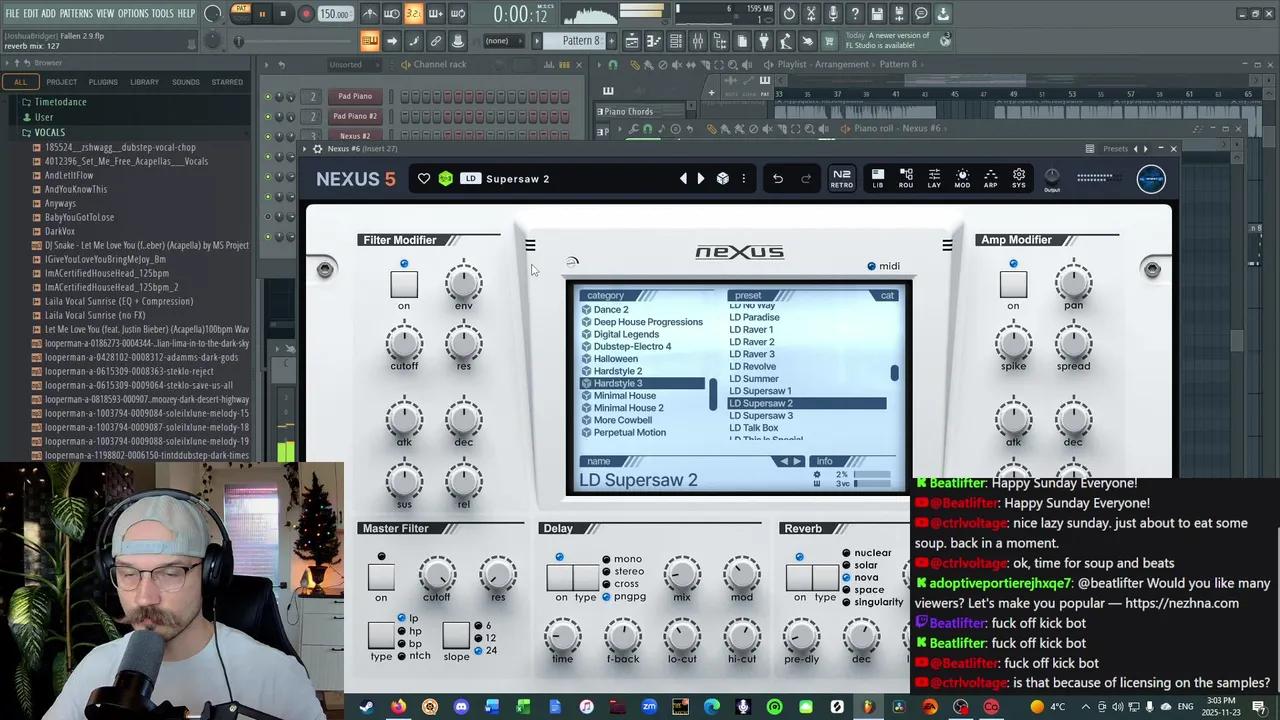The width and height of the screenshot is (1280, 720).
Task: Toggle Reverb on button
Action: [x=799, y=577]
